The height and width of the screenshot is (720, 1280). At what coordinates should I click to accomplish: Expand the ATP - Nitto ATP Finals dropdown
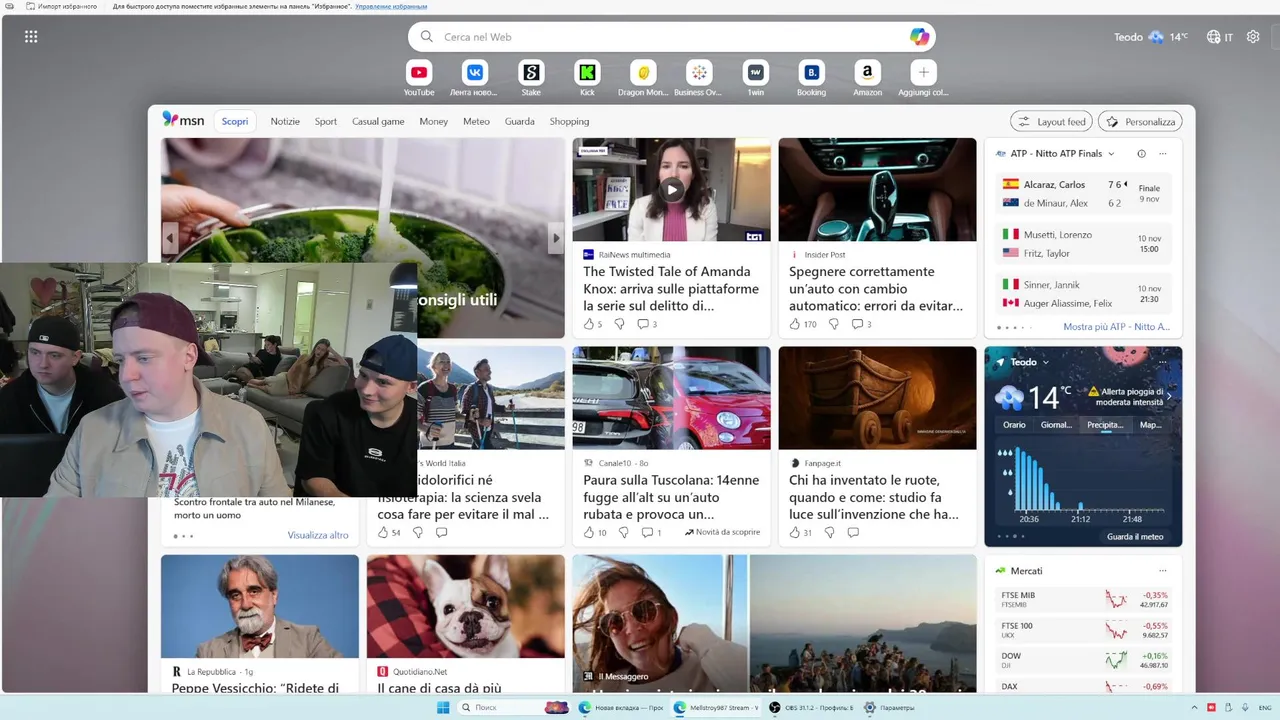point(1111,154)
